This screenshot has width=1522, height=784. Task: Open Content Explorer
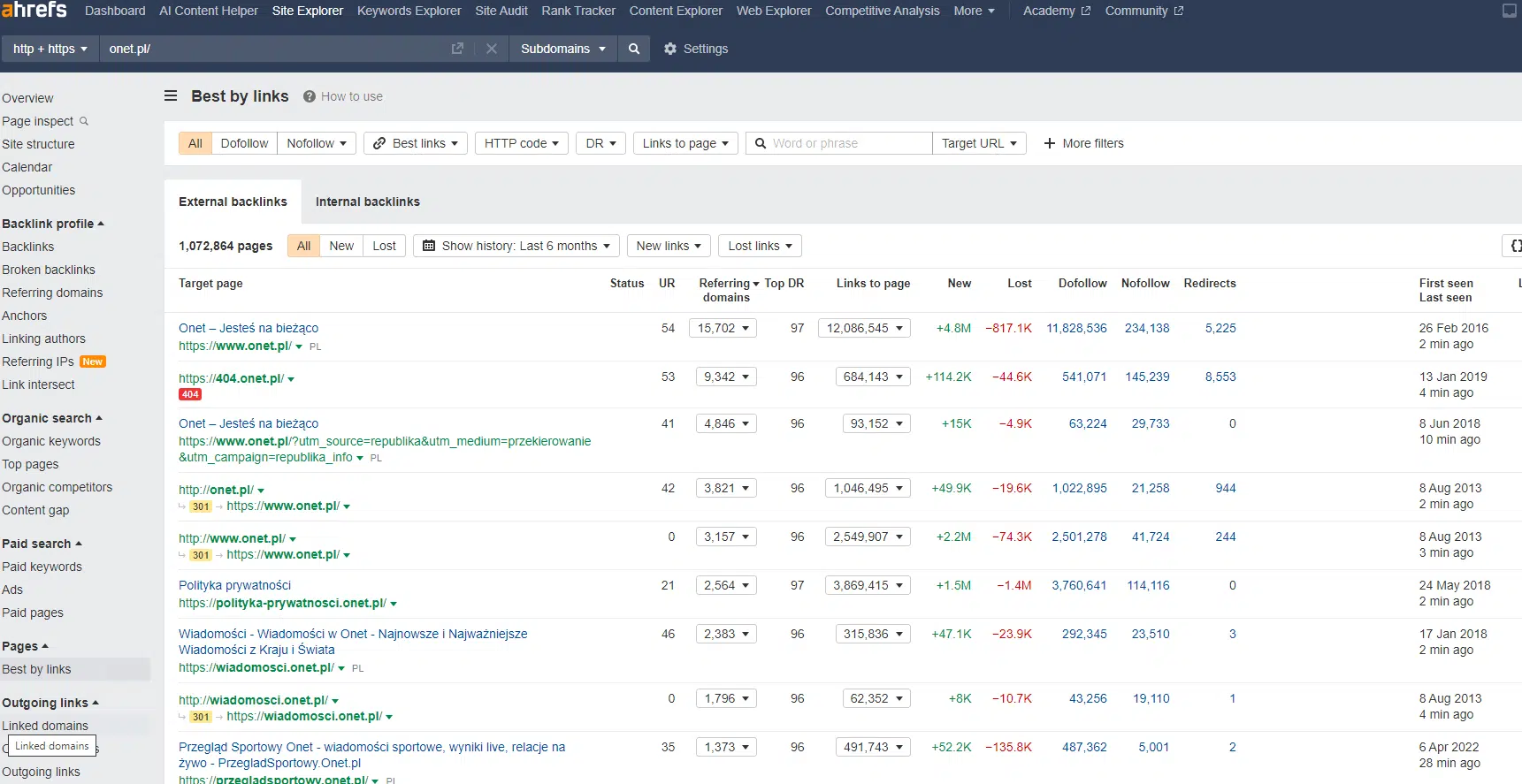click(x=676, y=11)
